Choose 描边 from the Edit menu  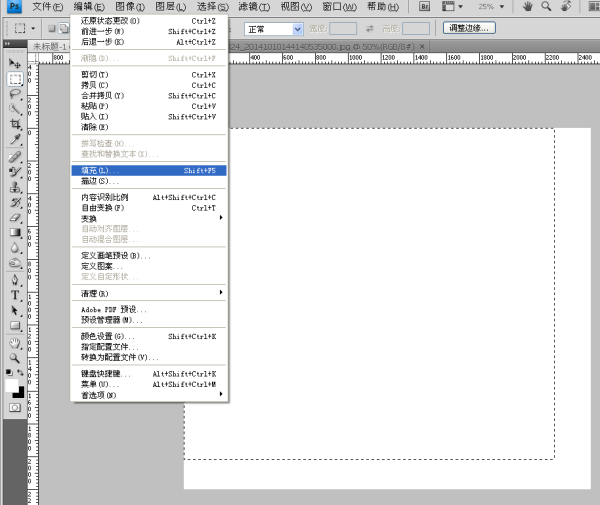(x=150, y=181)
